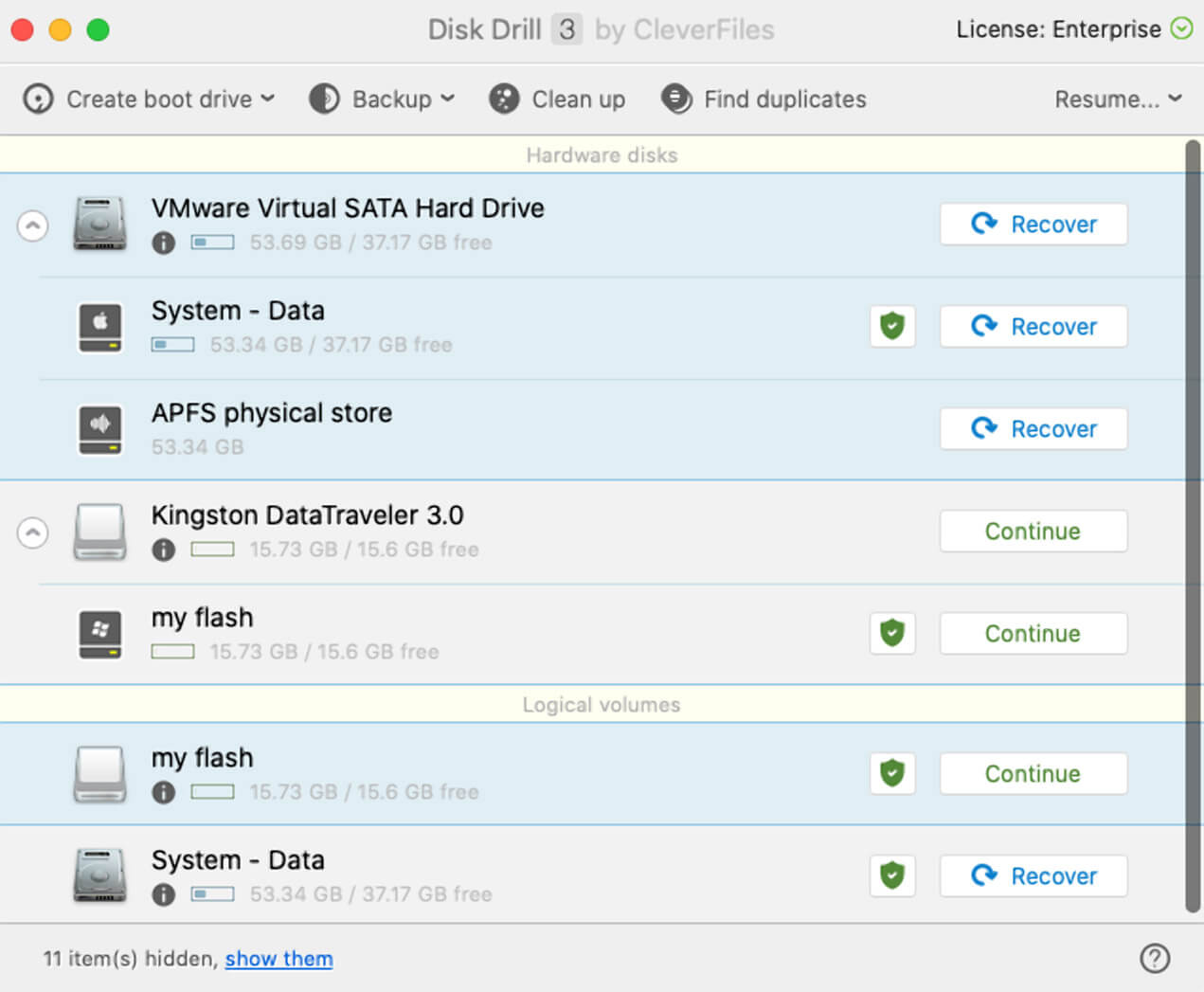Screen dimensions: 1204x992
Task: Recover System - Data logical volume
Action: click(1033, 876)
